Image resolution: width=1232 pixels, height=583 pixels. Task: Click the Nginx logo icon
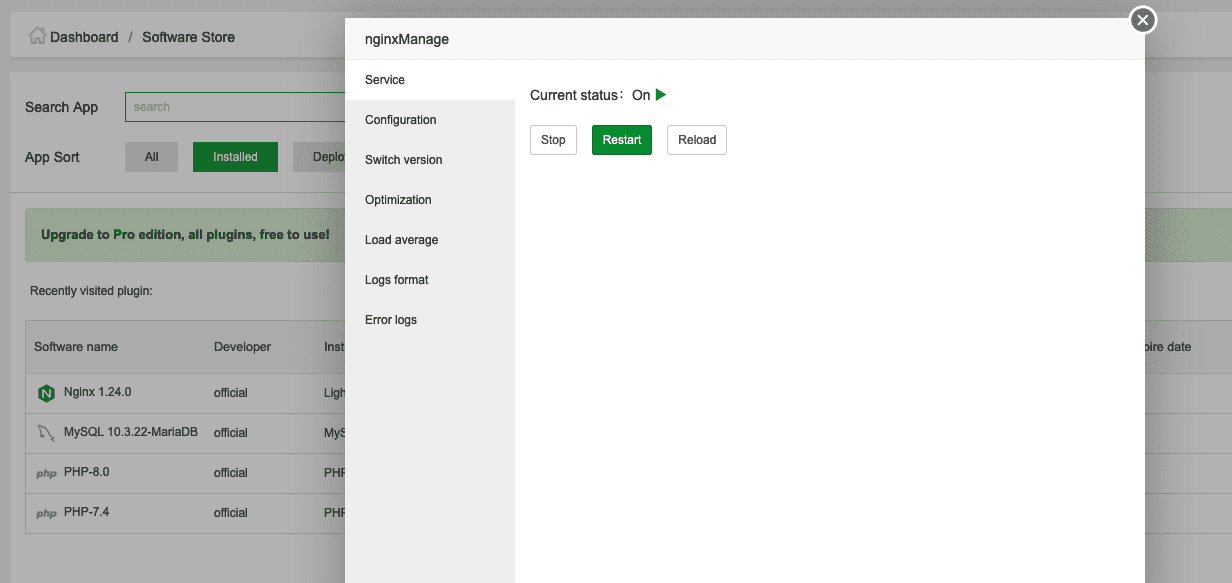pos(46,393)
